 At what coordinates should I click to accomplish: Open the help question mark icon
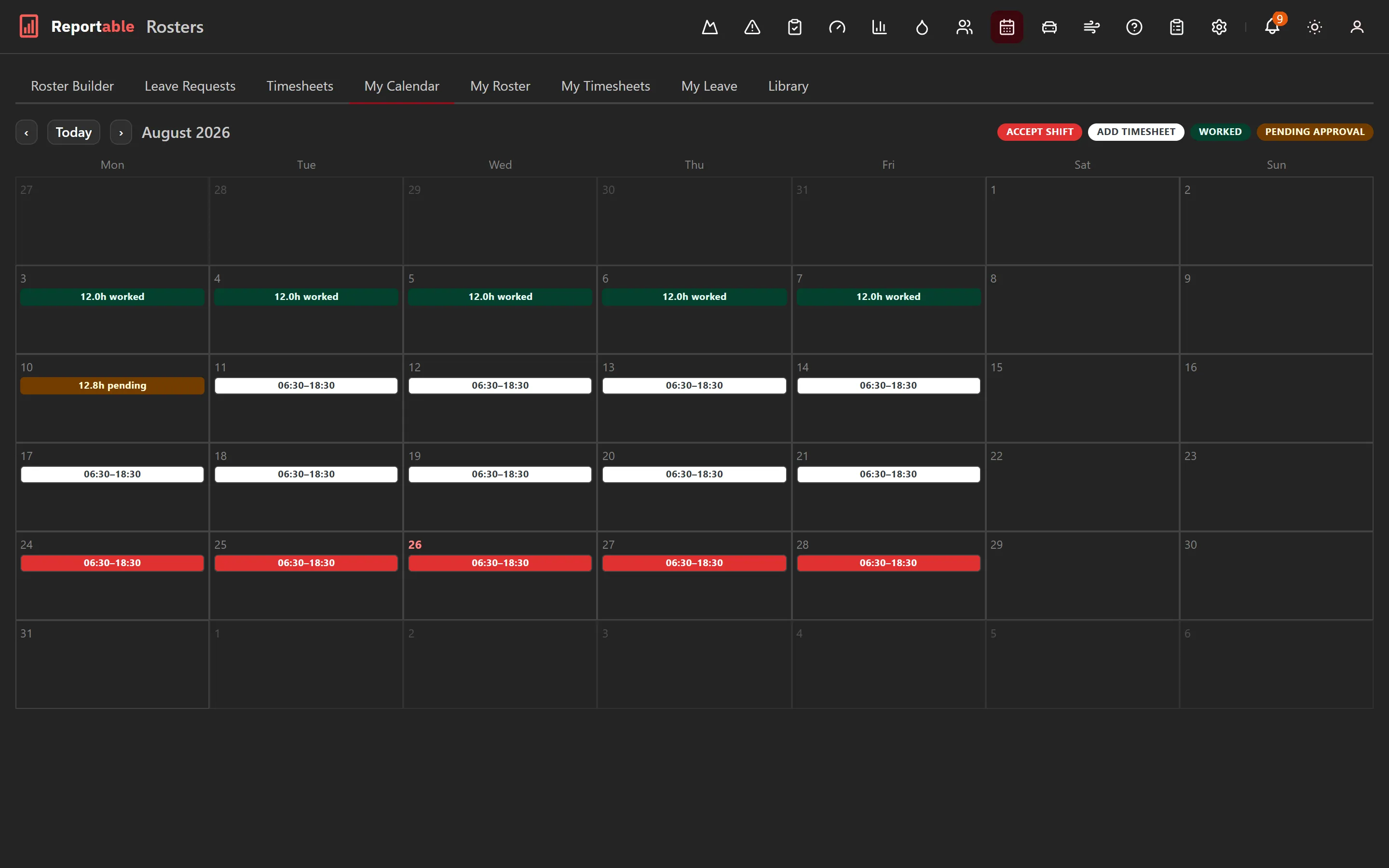click(1134, 27)
